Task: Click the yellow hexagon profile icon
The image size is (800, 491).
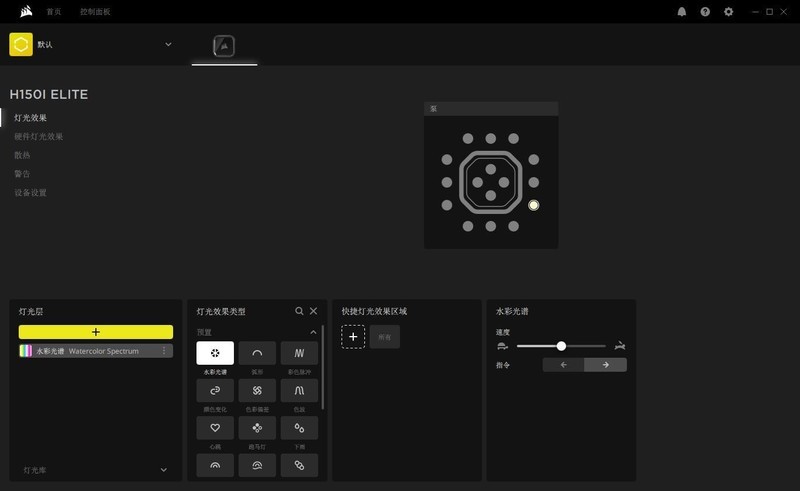Action: [x=21, y=44]
